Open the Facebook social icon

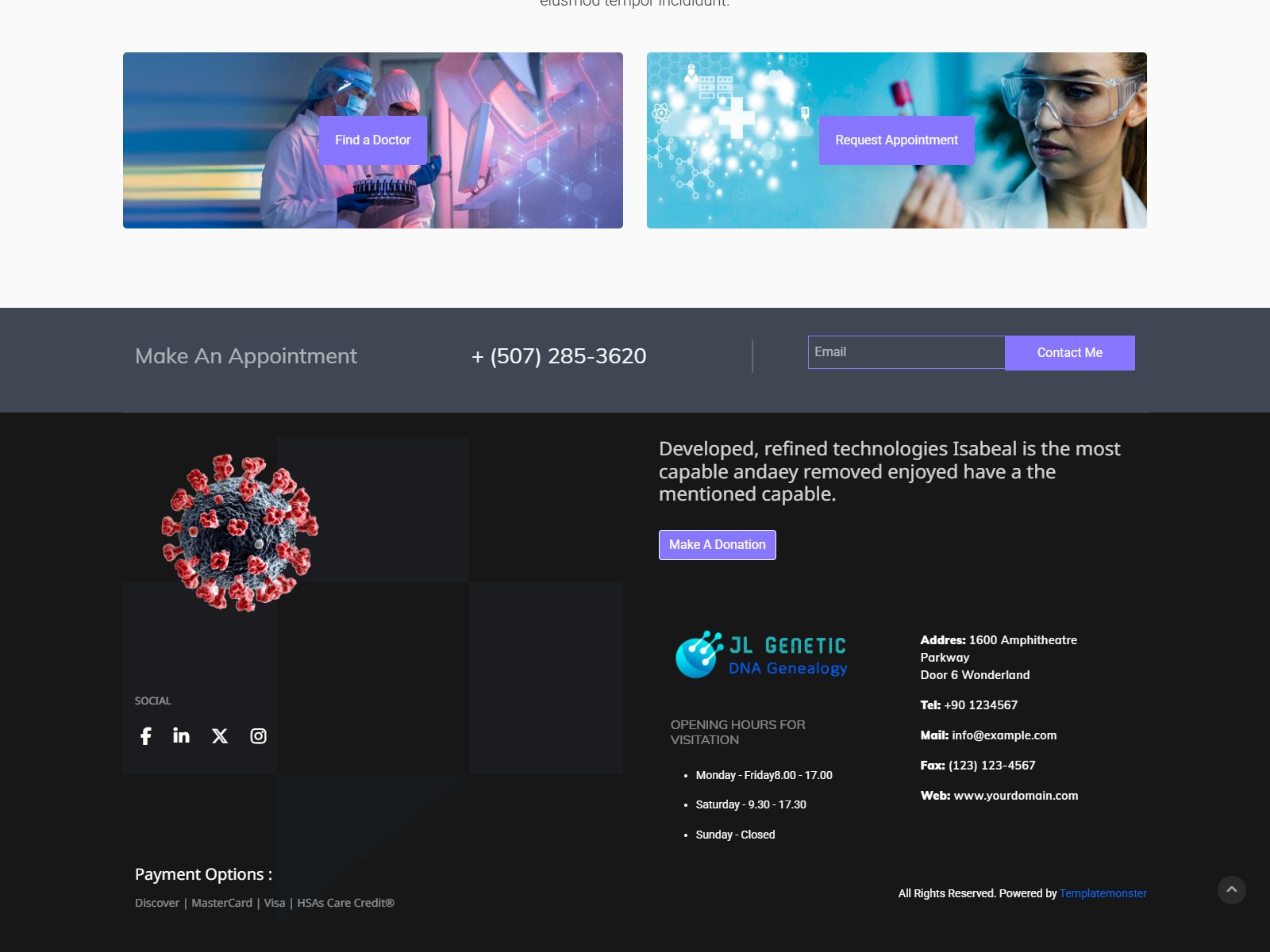pos(146,736)
